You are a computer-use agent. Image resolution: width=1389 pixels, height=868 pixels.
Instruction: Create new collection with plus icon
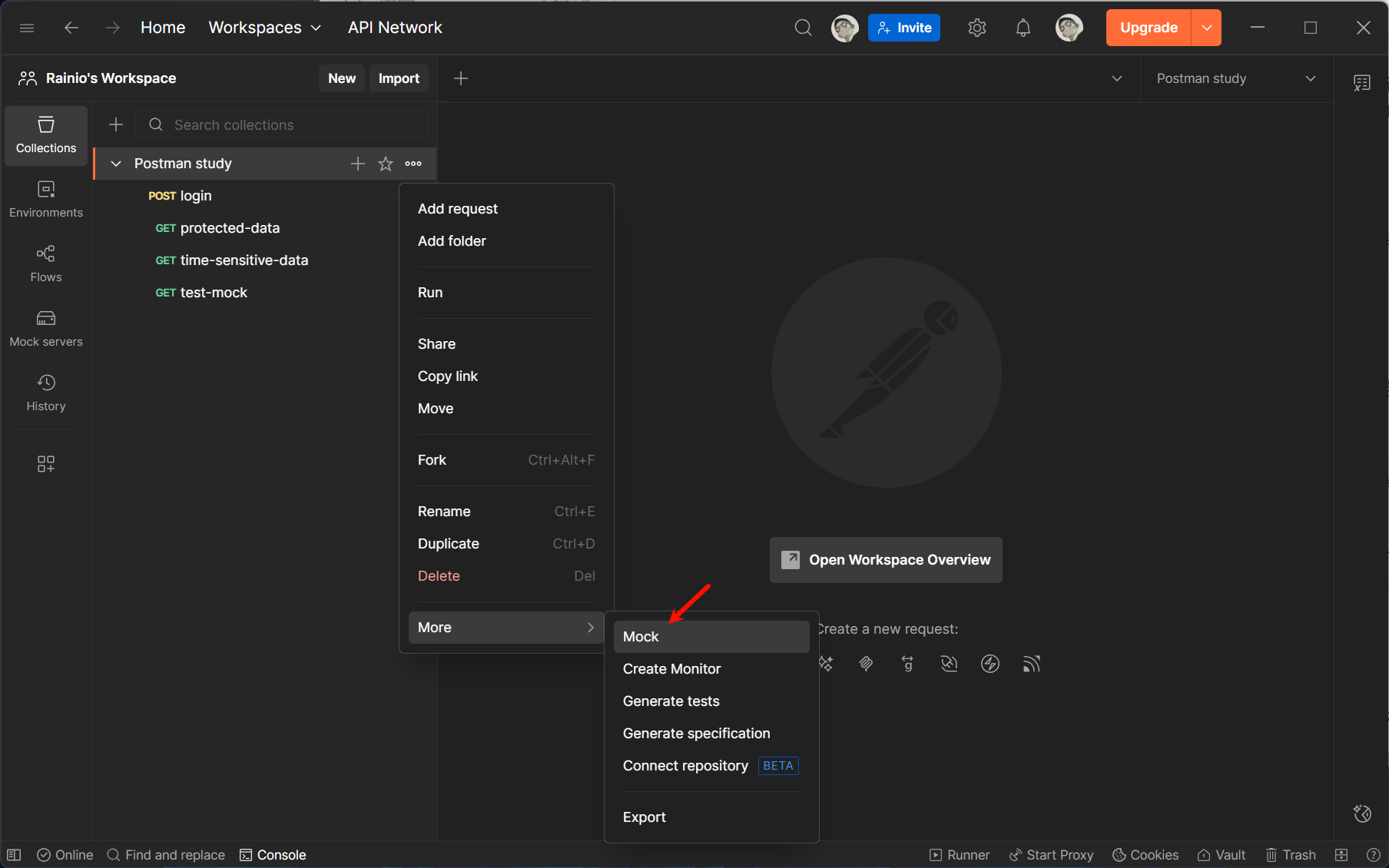pos(116,124)
